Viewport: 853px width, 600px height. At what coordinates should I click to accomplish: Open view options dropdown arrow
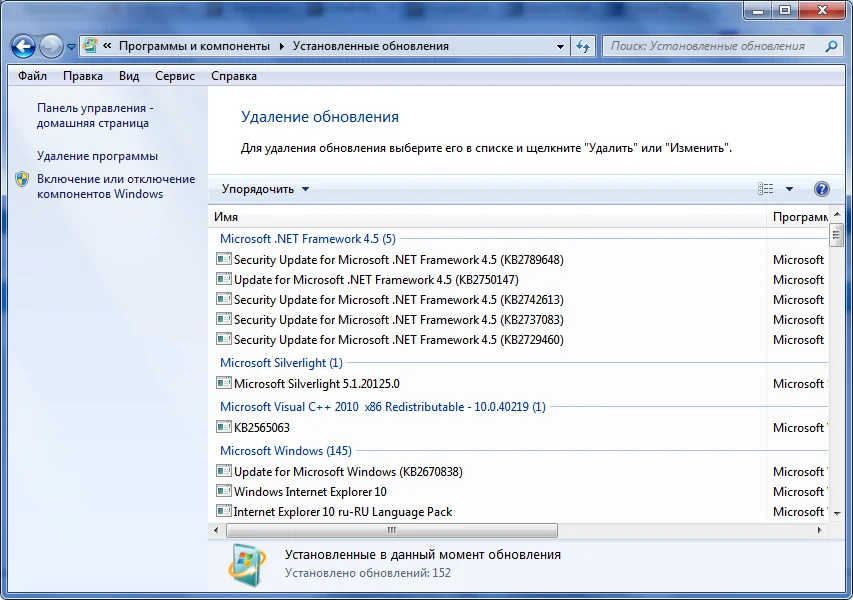point(789,189)
